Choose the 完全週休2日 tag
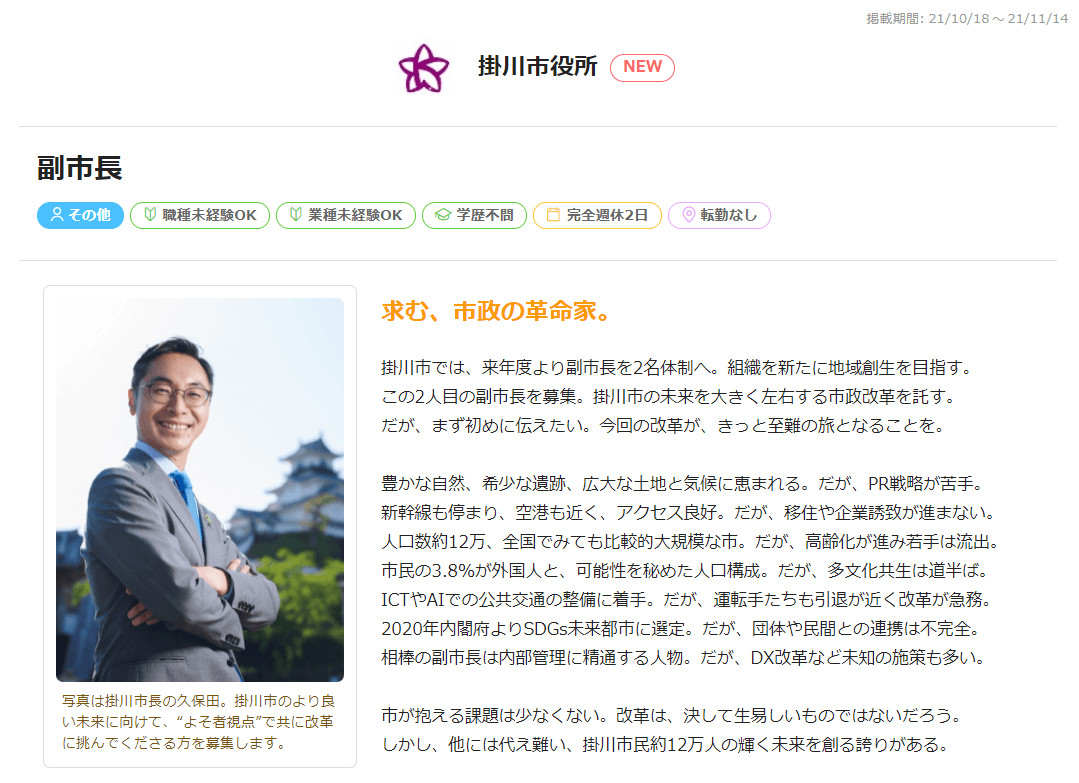 [597, 215]
